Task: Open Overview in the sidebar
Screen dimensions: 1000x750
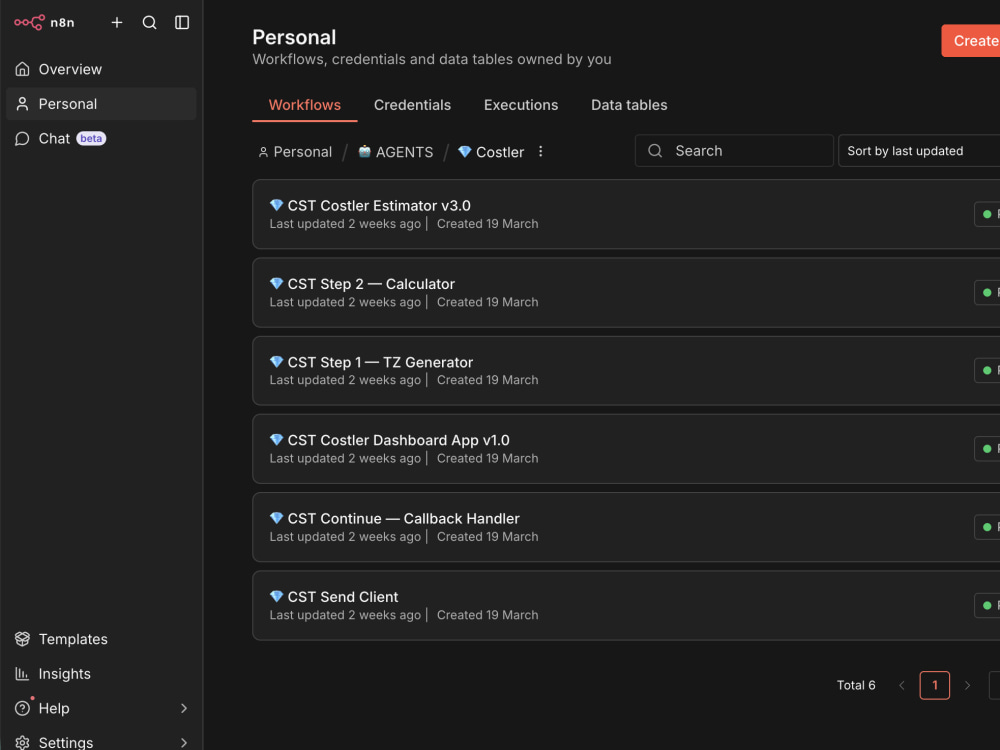Action: pyautogui.click(x=101, y=69)
